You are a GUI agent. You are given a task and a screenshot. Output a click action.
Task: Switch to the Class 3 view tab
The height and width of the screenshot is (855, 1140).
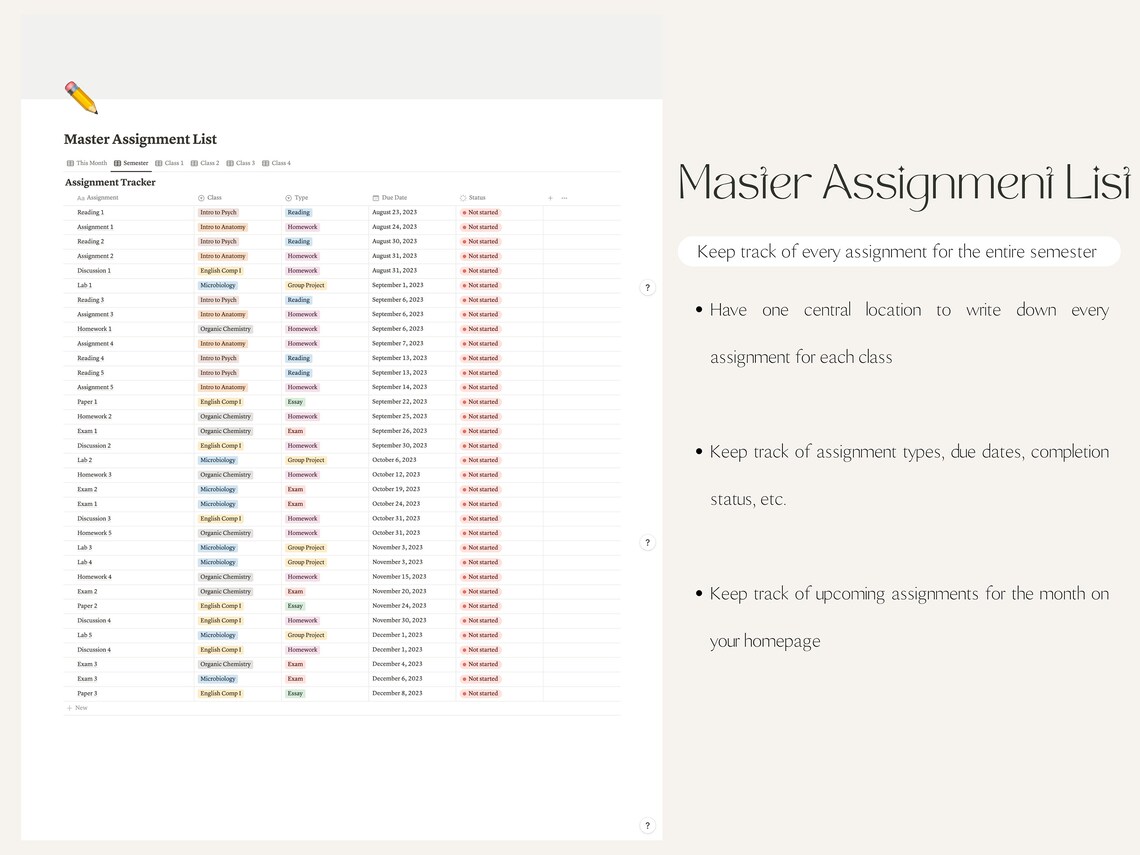pos(243,162)
